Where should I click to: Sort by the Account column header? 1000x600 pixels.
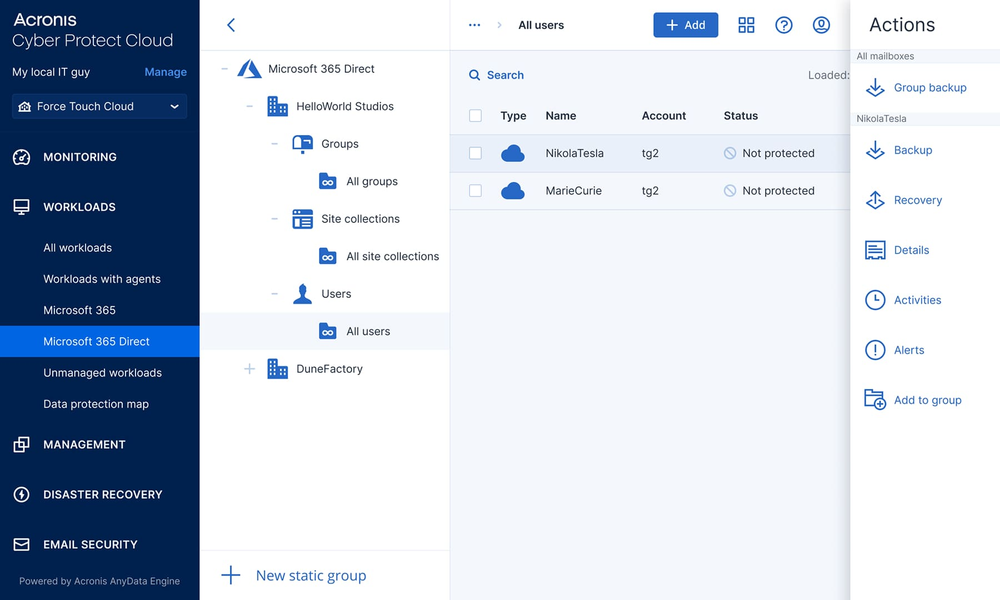tap(664, 115)
